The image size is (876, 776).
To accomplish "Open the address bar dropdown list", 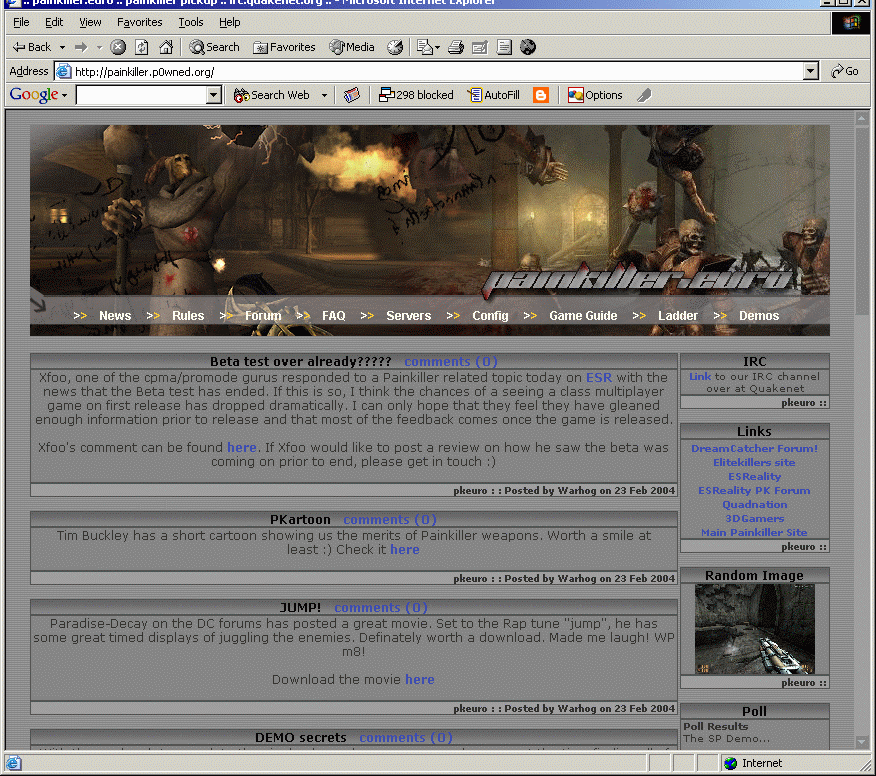I will (x=811, y=72).
